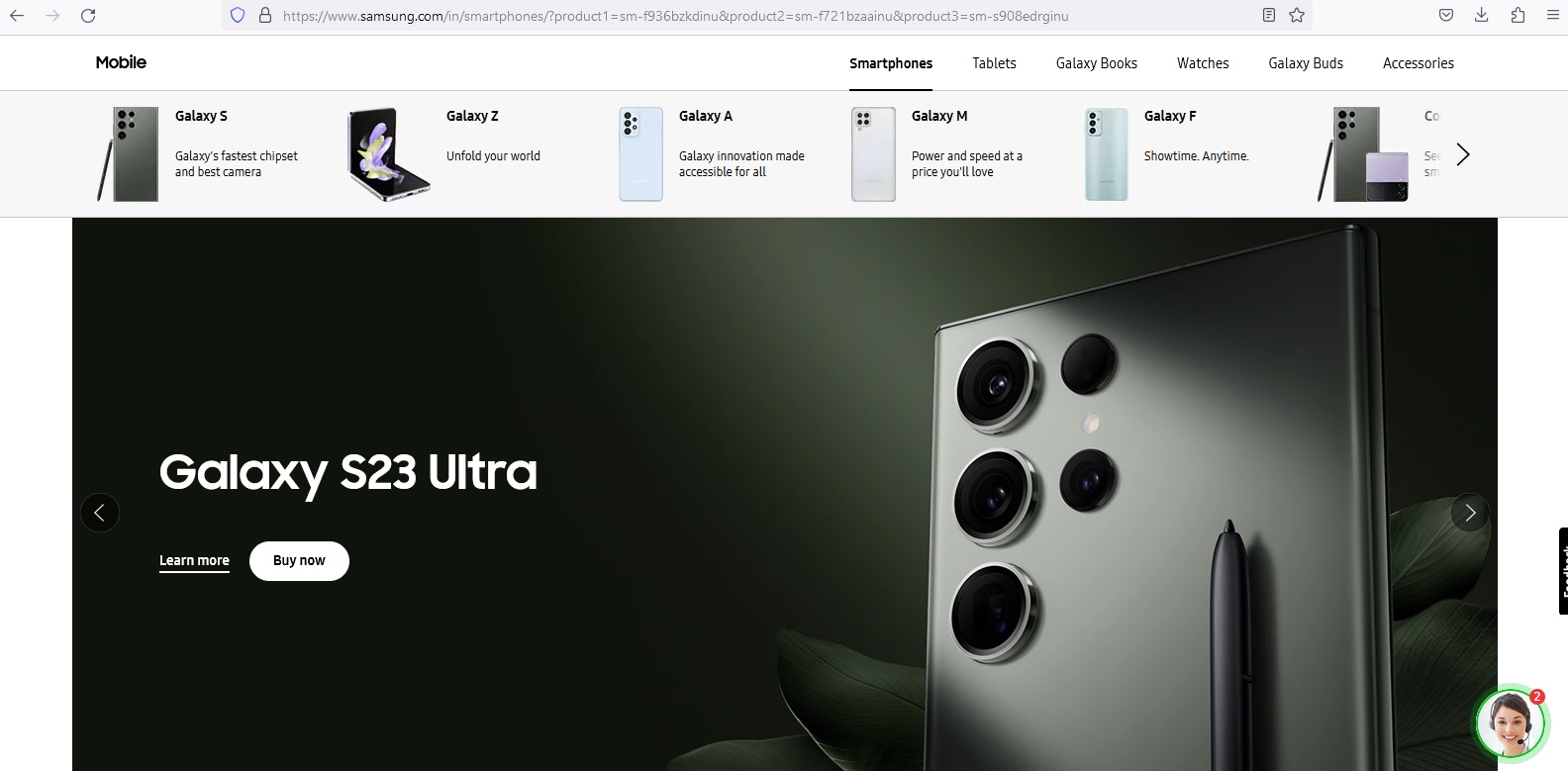The width and height of the screenshot is (1568, 771).
Task: Open the live chat assistant avatar
Action: coord(1510,723)
